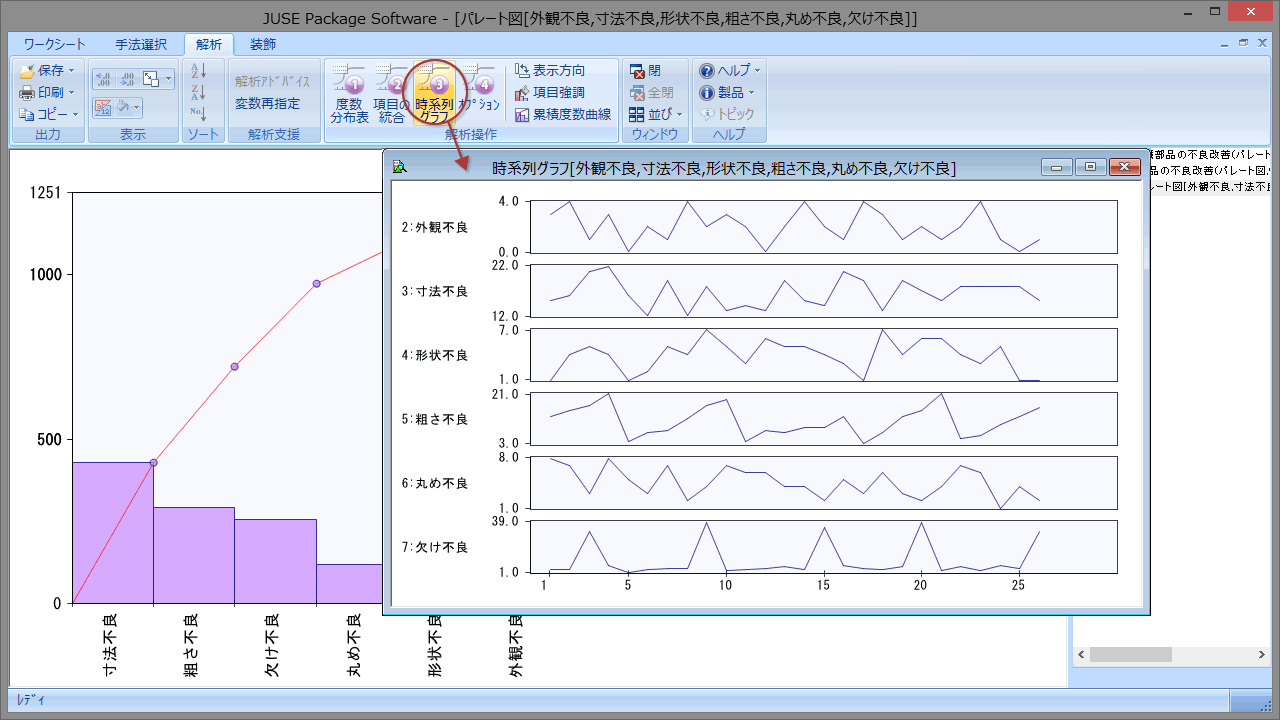Sort ascending A to Z
Image resolution: width=1280 pixels, height=720 pixels.
[198, 71]
